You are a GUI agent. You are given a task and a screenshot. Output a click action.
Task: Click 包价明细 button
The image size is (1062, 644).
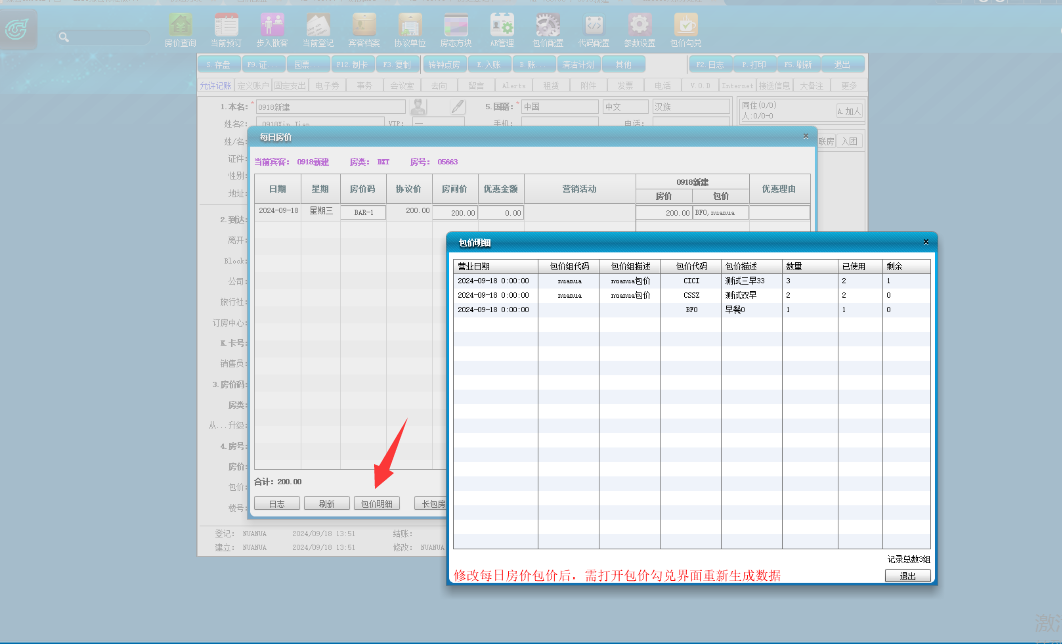[377, 504]
